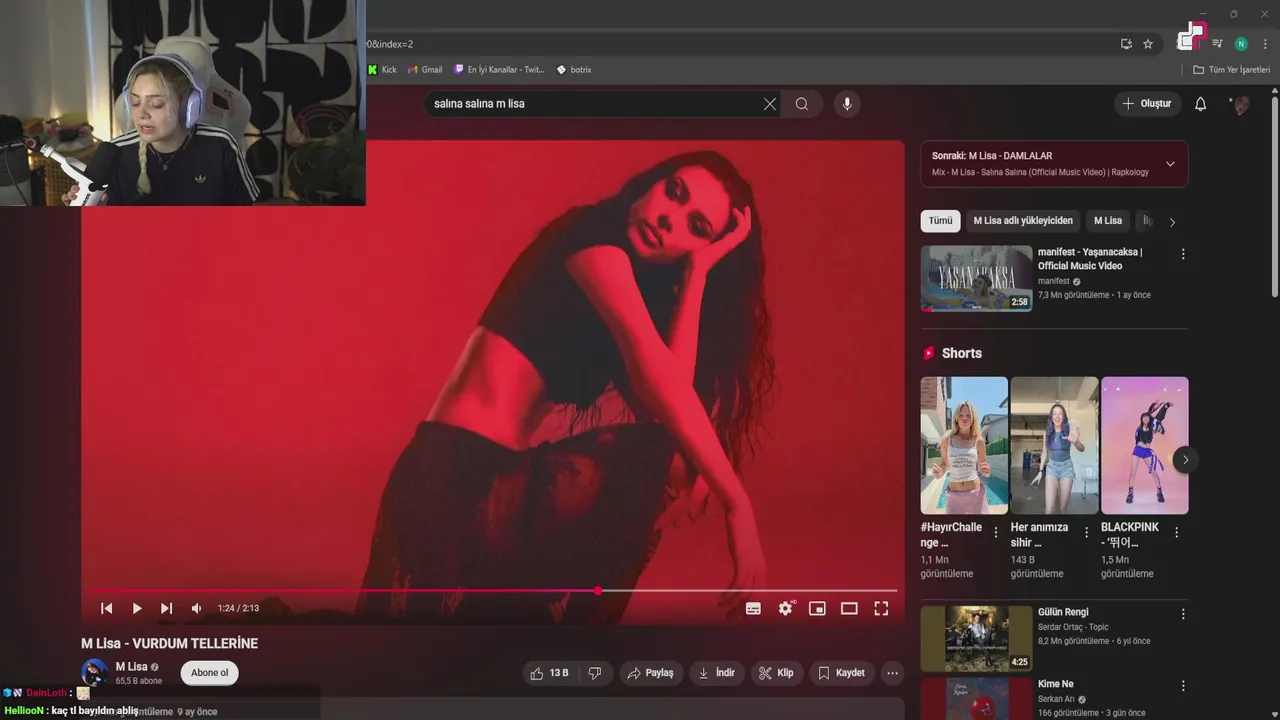Start voice search with microphone icon
The image size is (1280, 720).
tap(847, 104)
